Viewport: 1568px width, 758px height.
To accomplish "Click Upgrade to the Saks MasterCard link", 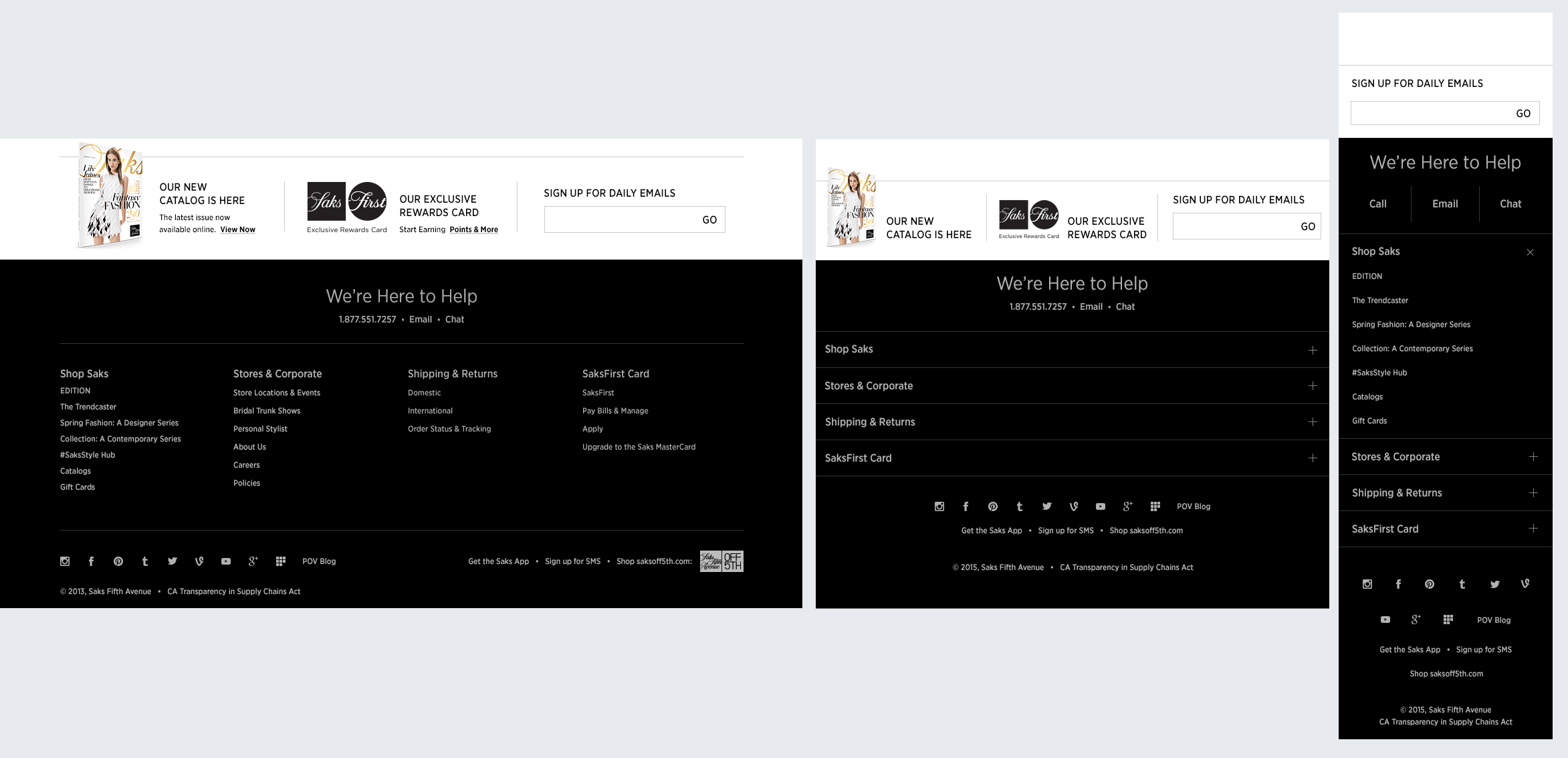I will point(639,447).
